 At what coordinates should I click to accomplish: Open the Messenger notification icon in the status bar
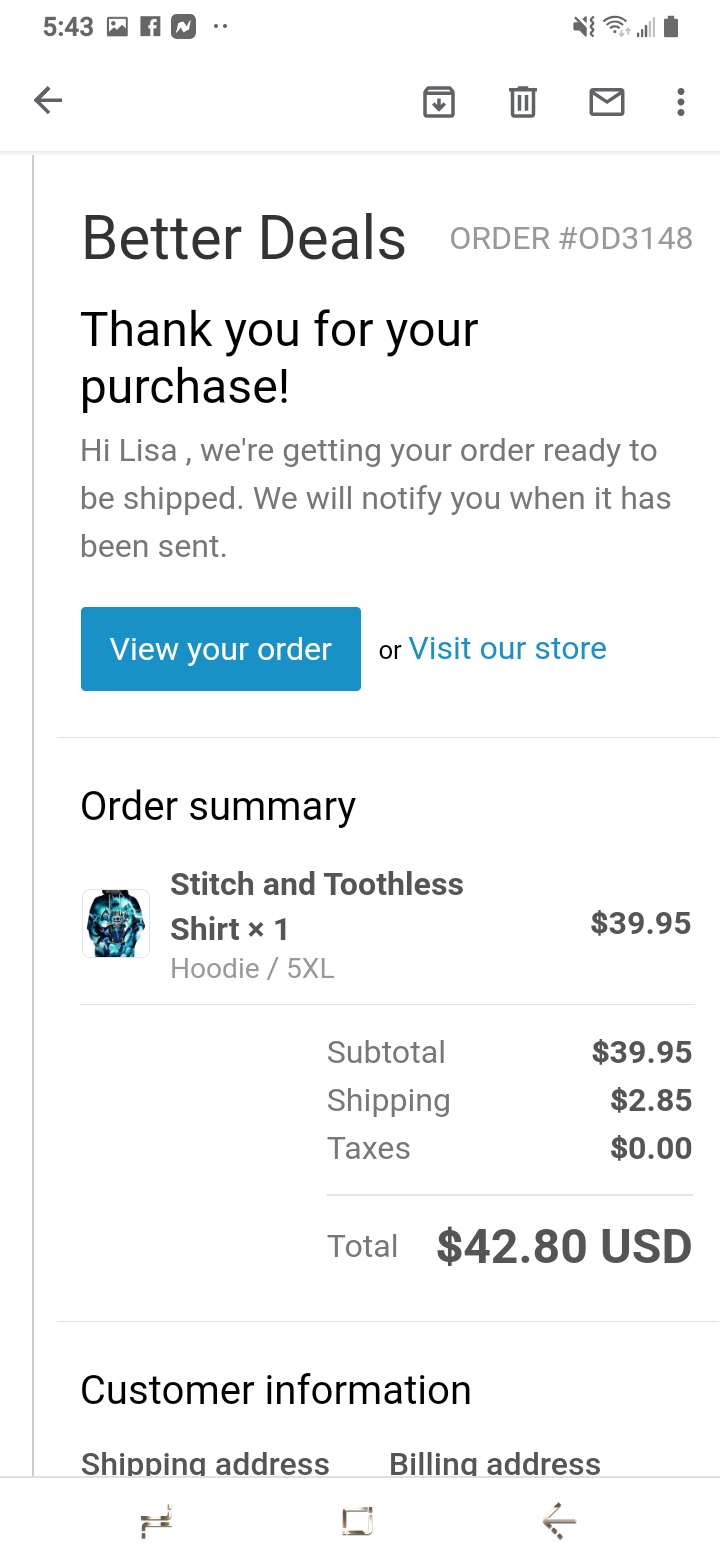(183, 28)
